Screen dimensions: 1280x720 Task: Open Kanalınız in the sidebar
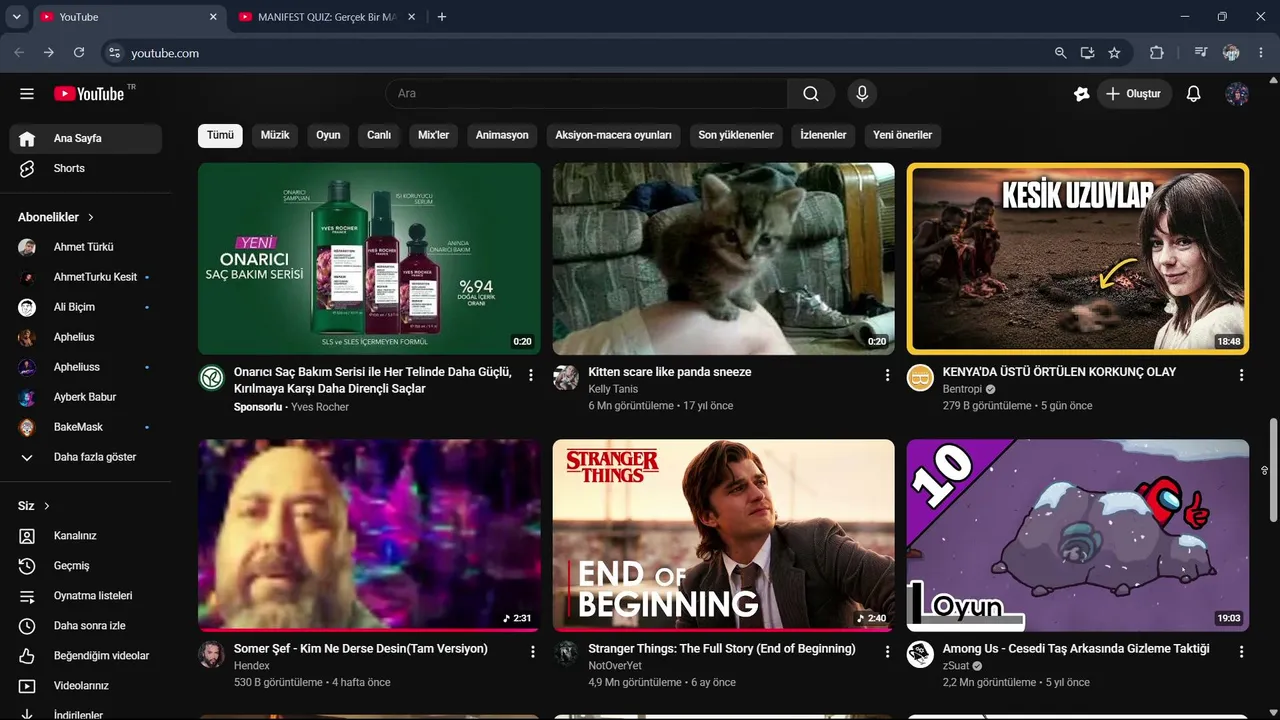[x=86, y=536]
